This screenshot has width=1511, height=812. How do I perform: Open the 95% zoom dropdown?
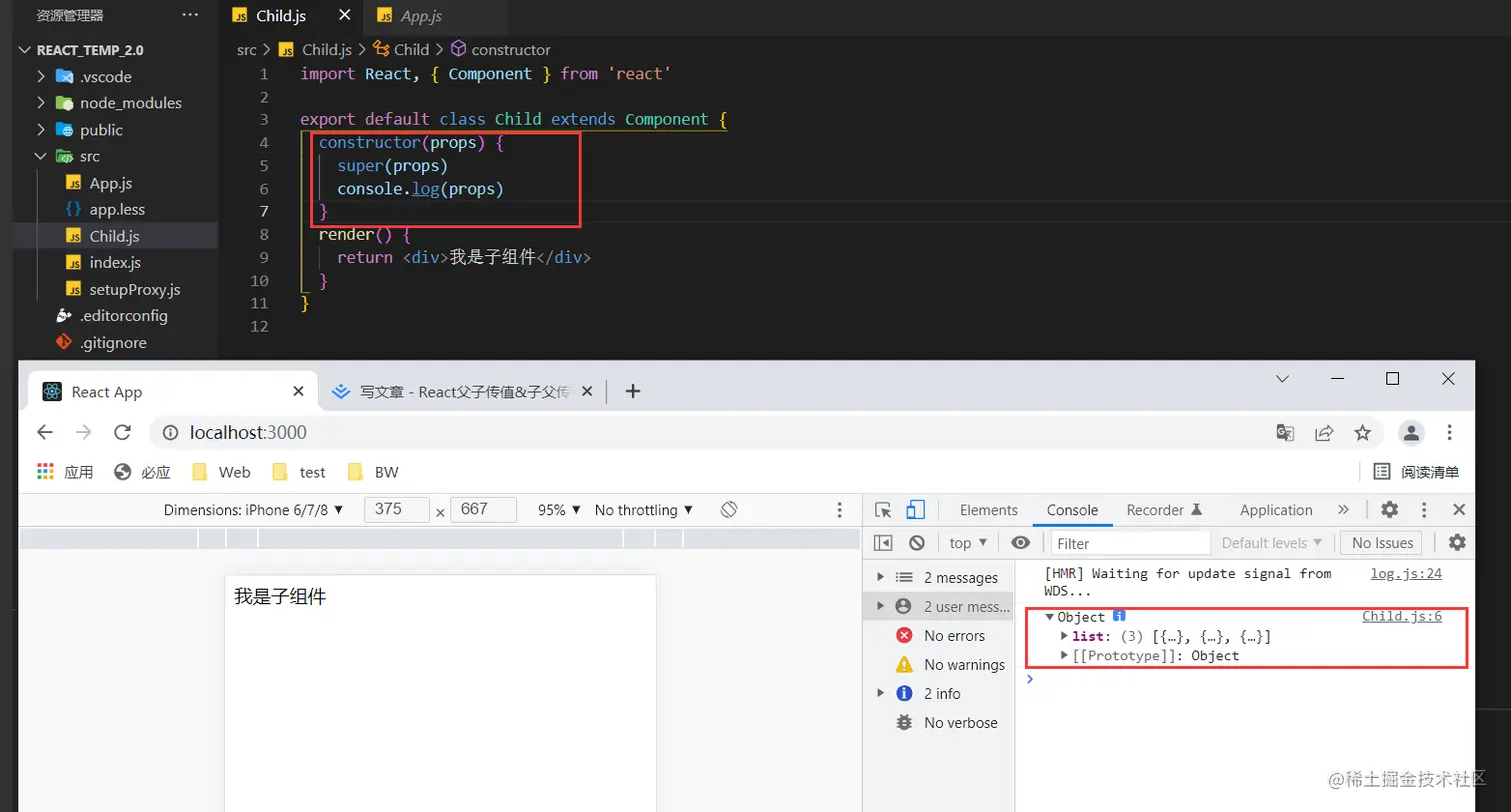[x=559, y=510]
